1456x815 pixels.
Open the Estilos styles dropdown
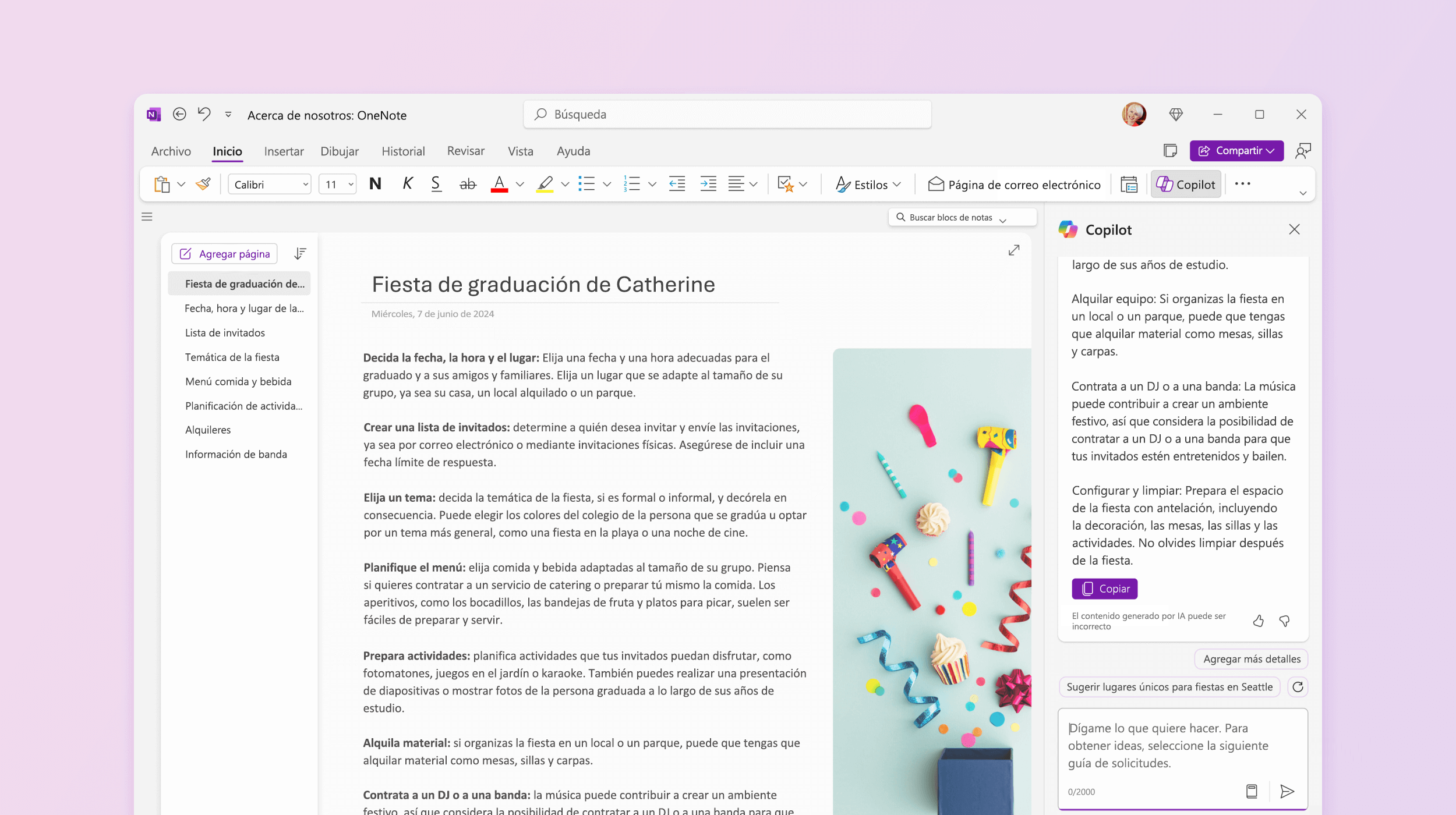pos(868,185)
